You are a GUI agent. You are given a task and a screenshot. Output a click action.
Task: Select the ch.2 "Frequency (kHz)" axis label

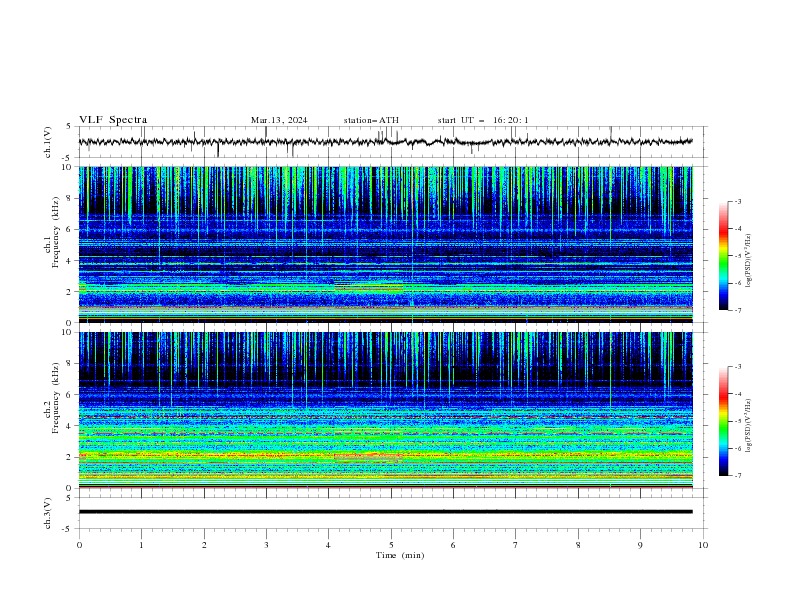[56, 398]
